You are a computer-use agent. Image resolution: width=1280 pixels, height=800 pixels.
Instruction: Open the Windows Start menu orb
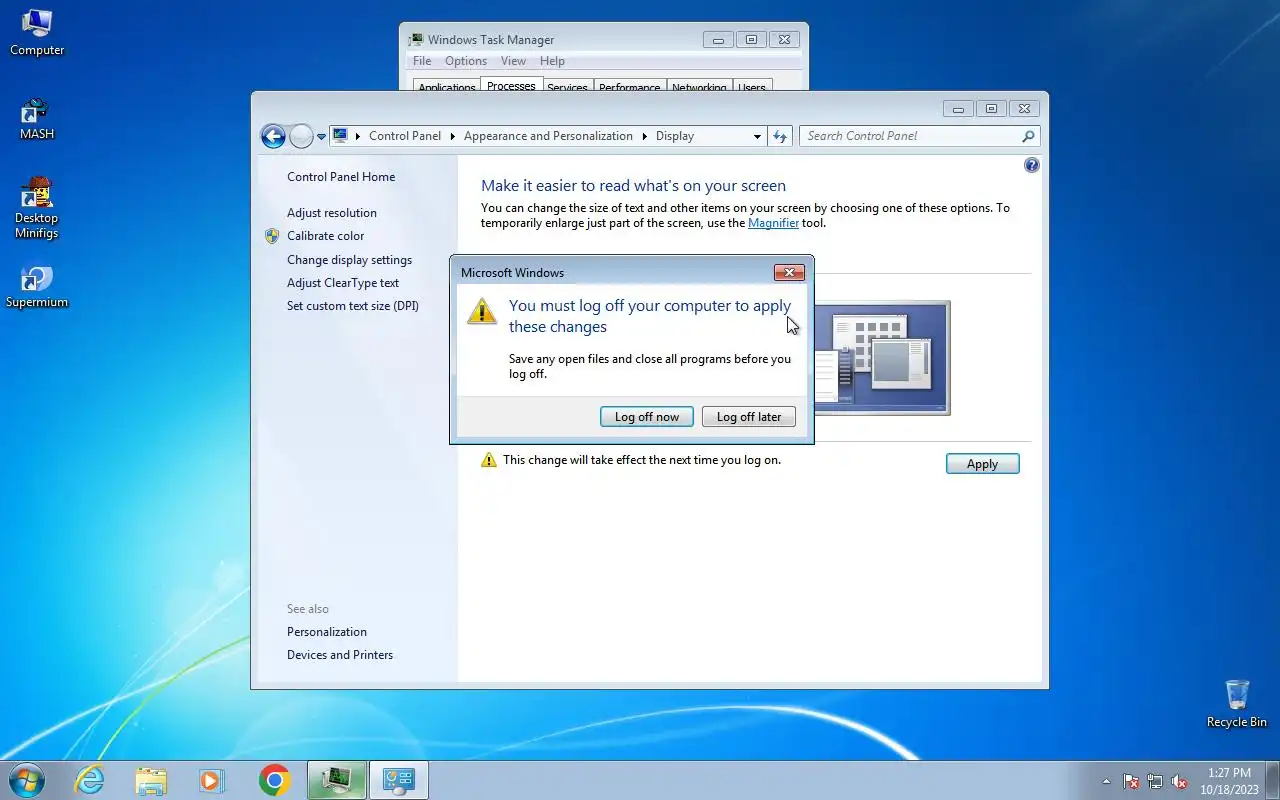[x=26, y=780]
